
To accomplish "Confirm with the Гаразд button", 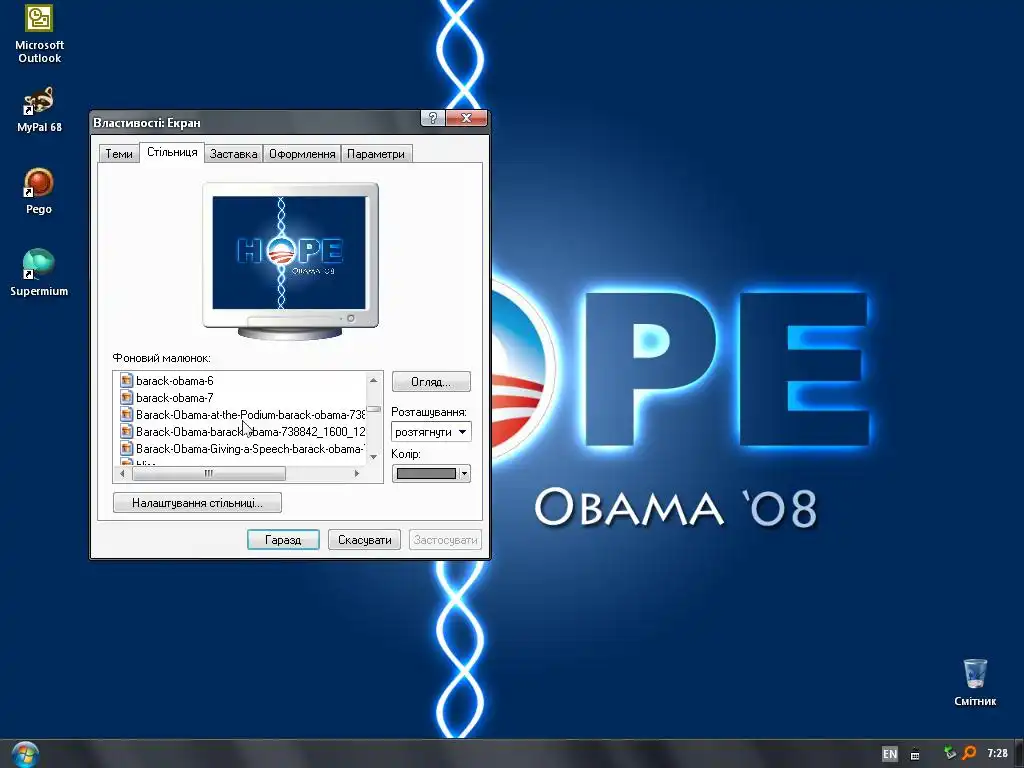I will pyautogui.click(x=283, y=540).
